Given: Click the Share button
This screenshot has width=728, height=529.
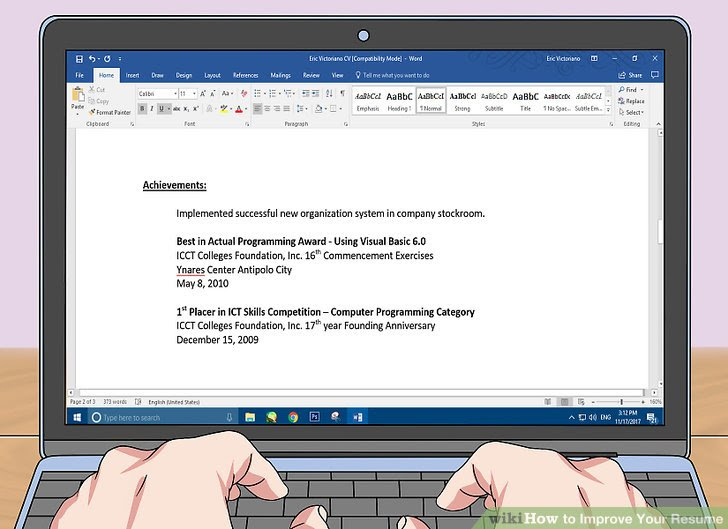Looking at the screenshot, I should (630, 75).
